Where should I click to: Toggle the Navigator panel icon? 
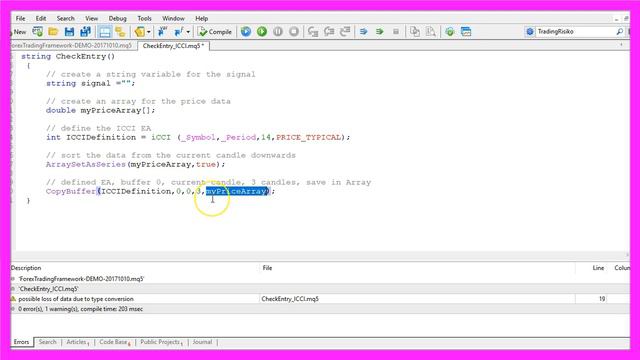tap(120, 31)
